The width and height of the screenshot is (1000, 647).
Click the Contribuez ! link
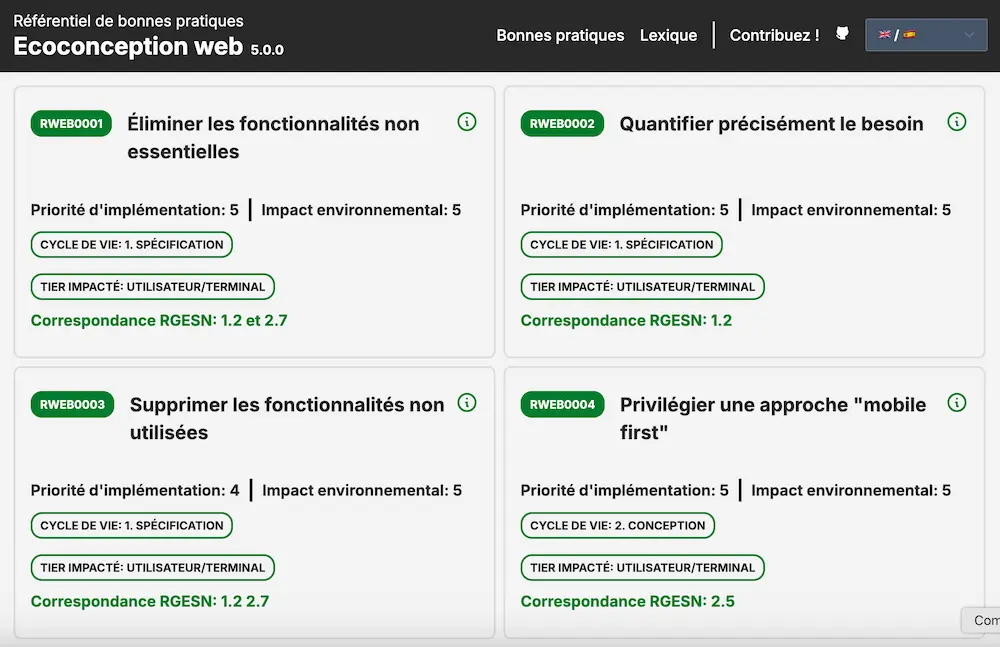(x=774, y=35)
